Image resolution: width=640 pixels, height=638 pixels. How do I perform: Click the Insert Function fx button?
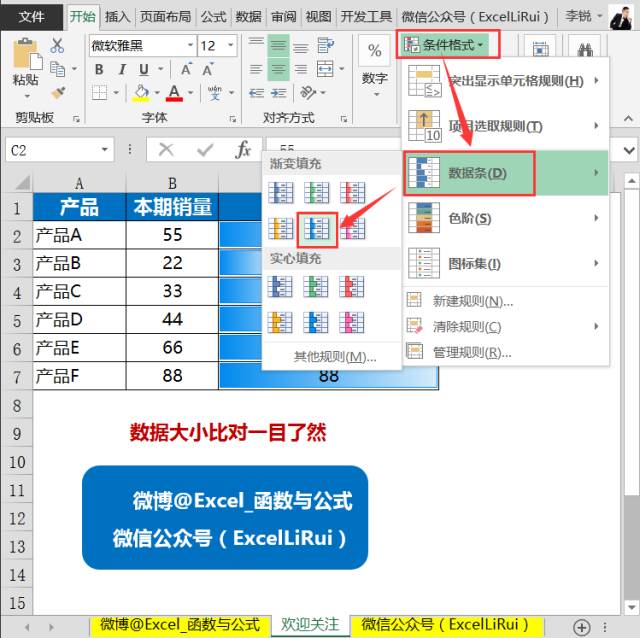click(243, 150)
